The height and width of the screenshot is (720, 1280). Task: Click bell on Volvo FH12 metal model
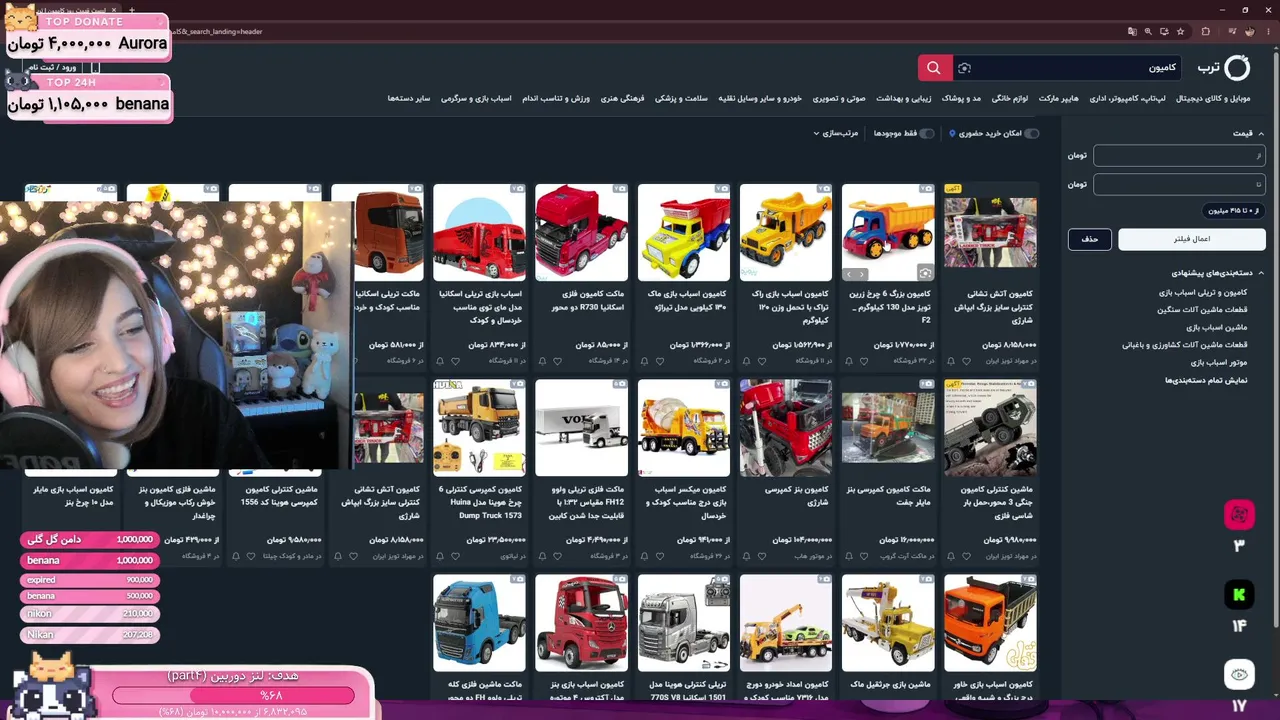pyautogui.click(x=541, y=556)
